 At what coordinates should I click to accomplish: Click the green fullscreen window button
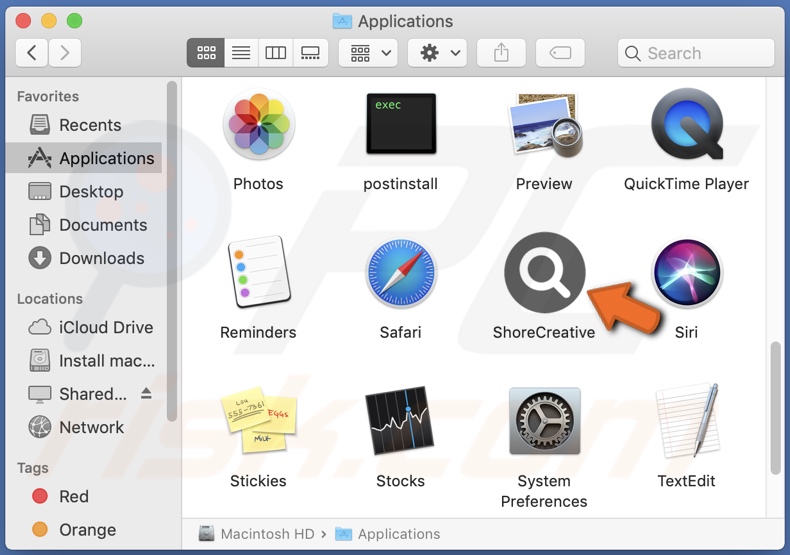click(x=75, y=21)
